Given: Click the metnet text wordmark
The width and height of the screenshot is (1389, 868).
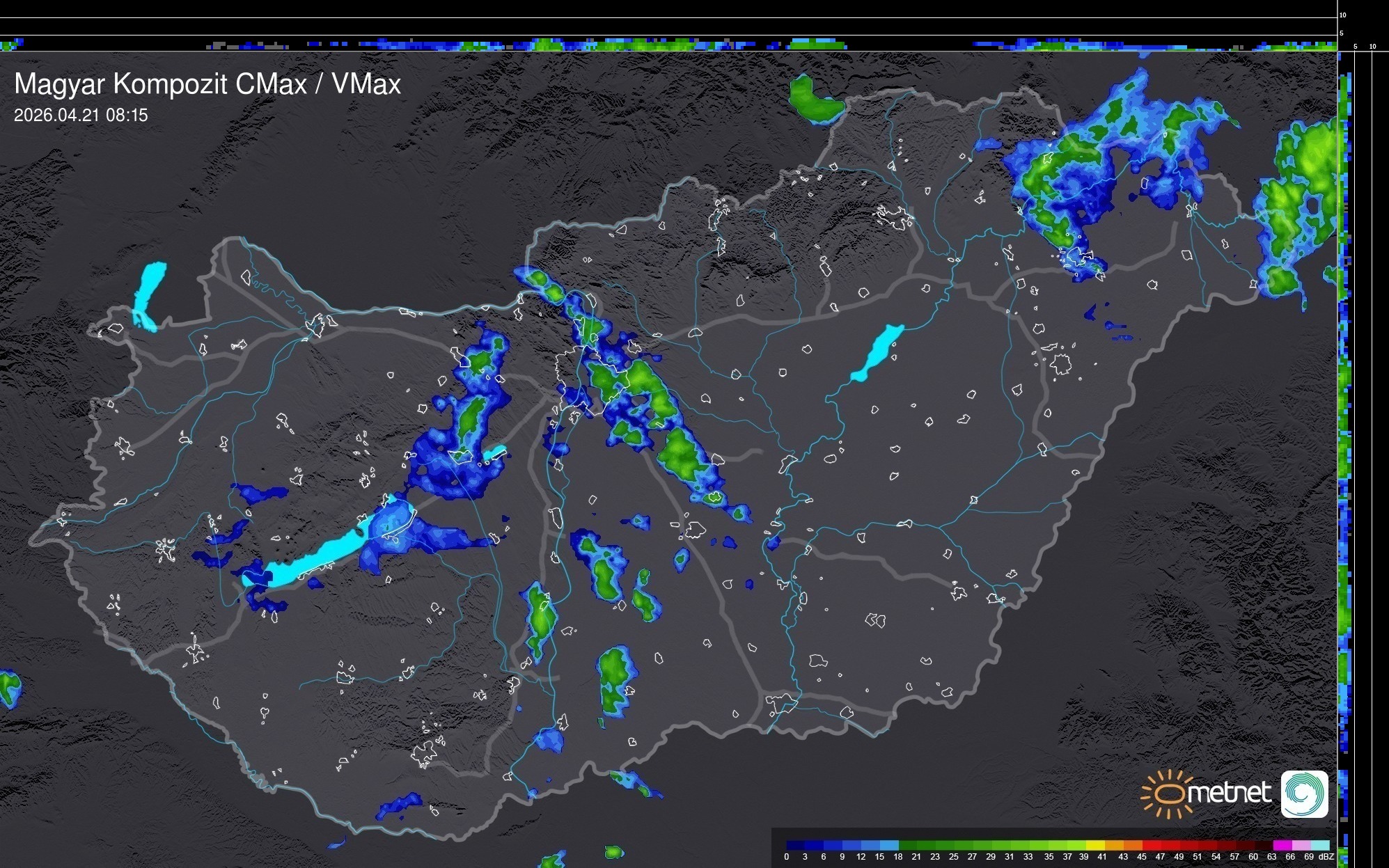Looking at the screenshot, I should (1228, 793).
